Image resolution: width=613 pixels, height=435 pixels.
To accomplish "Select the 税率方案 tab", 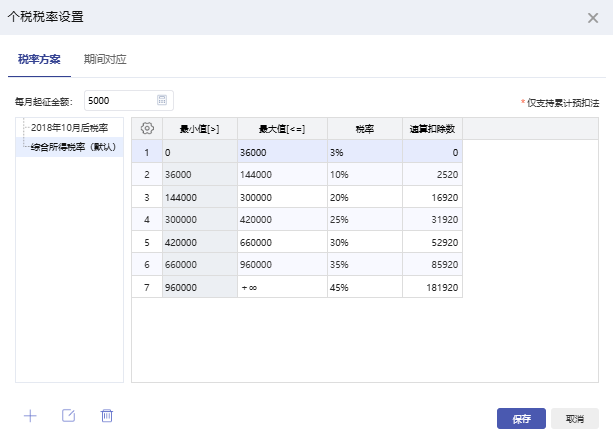I will tap(39, 59).
